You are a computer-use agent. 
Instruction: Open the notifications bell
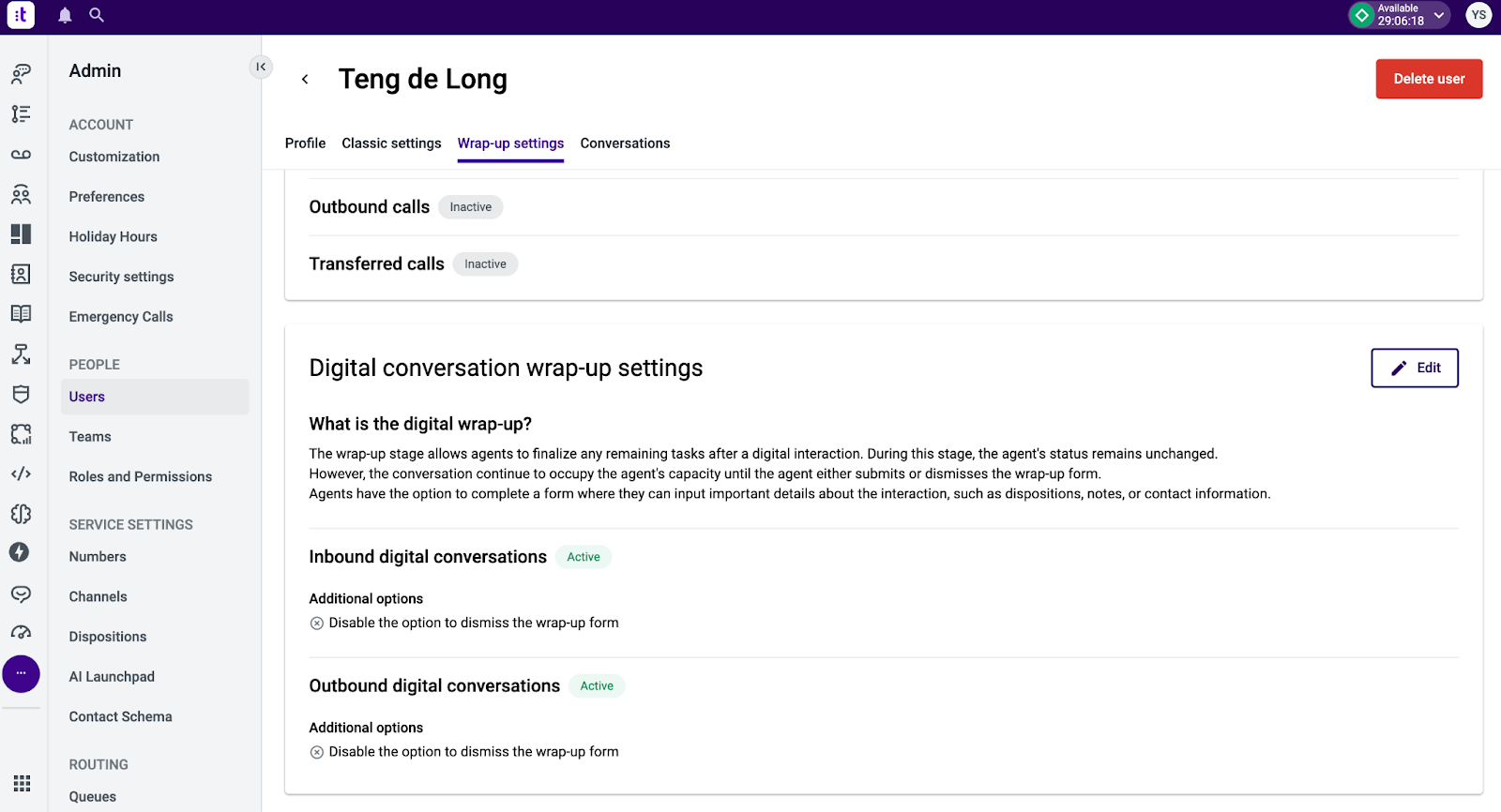tap(65, 15)
